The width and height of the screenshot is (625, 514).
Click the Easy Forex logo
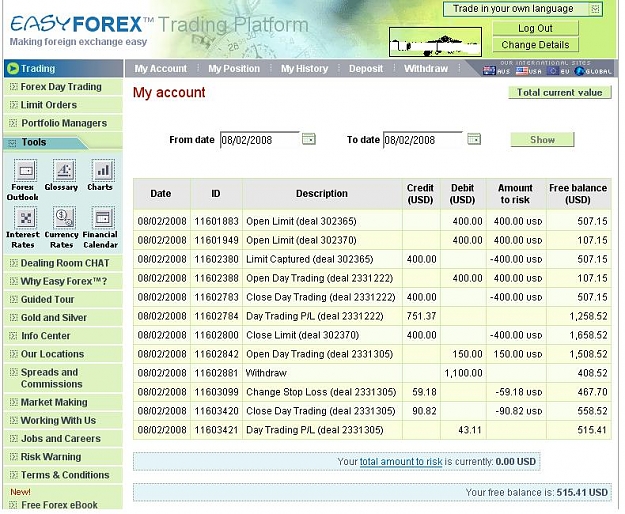pos(81,24)
